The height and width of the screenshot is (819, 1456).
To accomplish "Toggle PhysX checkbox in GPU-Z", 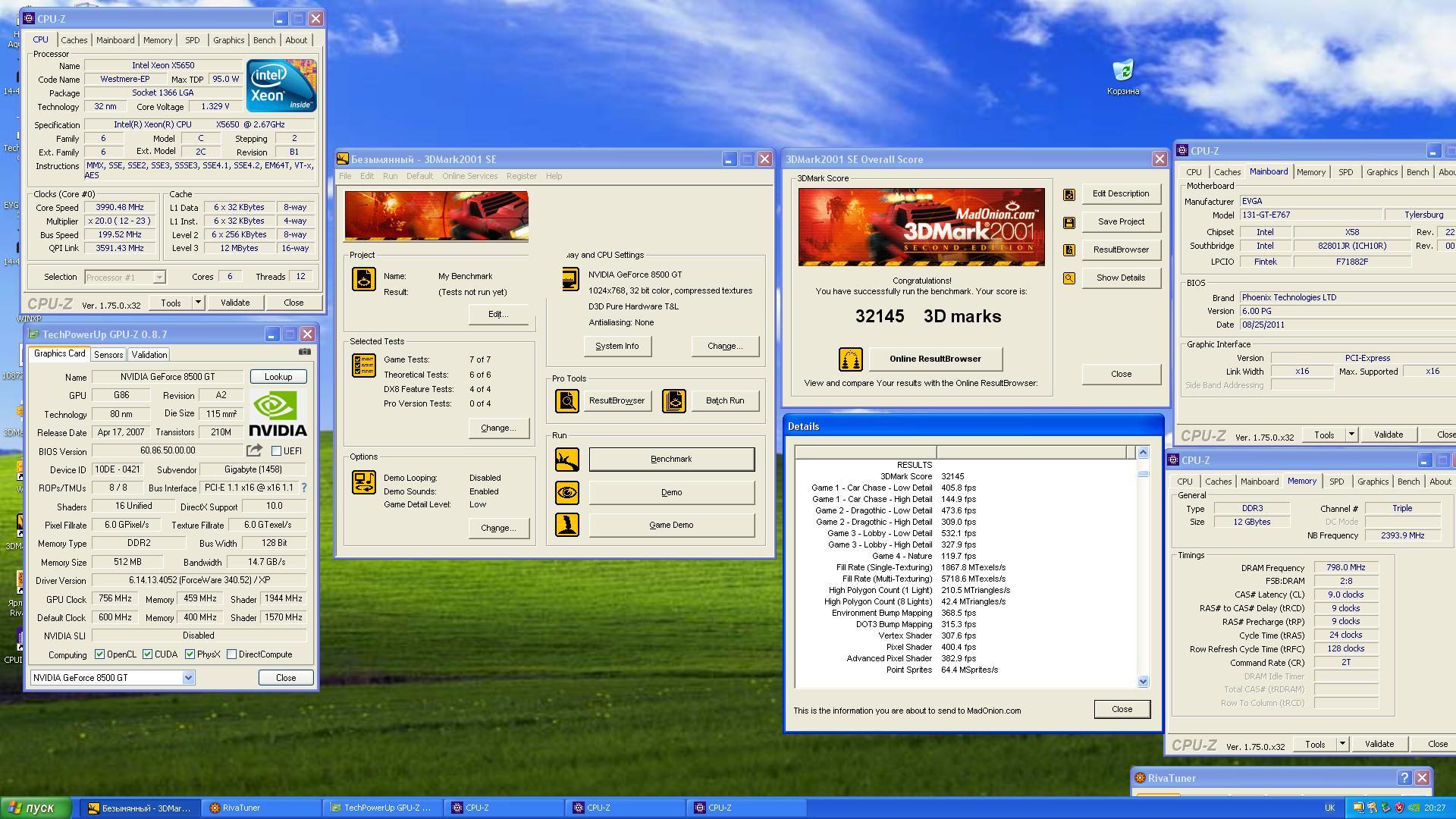I will [190, 654].
